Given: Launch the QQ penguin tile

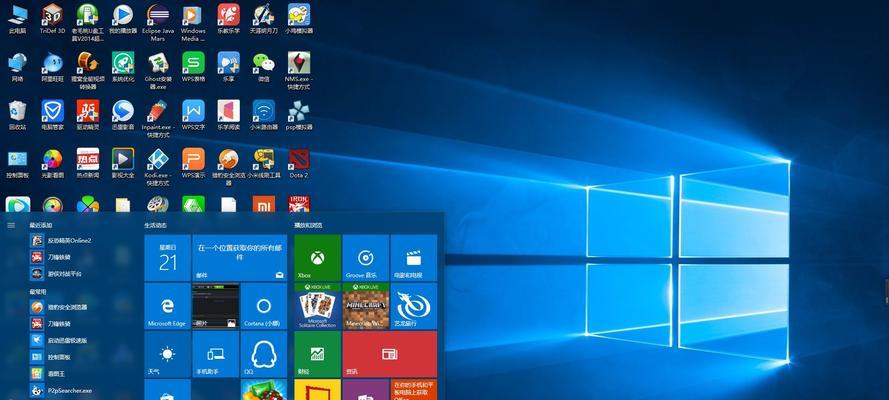Looking at the screenshot, I should tap(264, 355).
